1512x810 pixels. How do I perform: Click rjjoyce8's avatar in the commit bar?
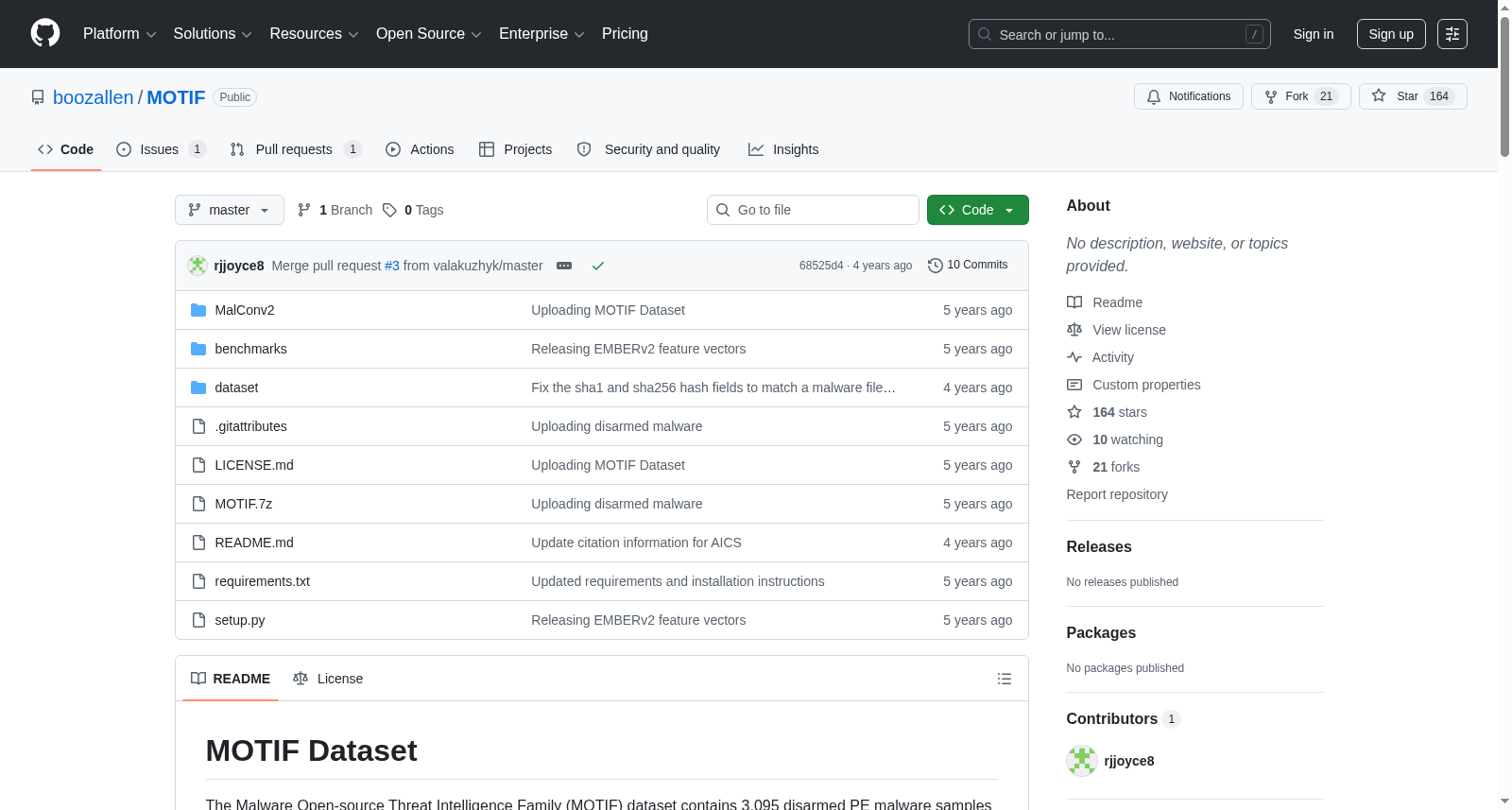point(198,266)
